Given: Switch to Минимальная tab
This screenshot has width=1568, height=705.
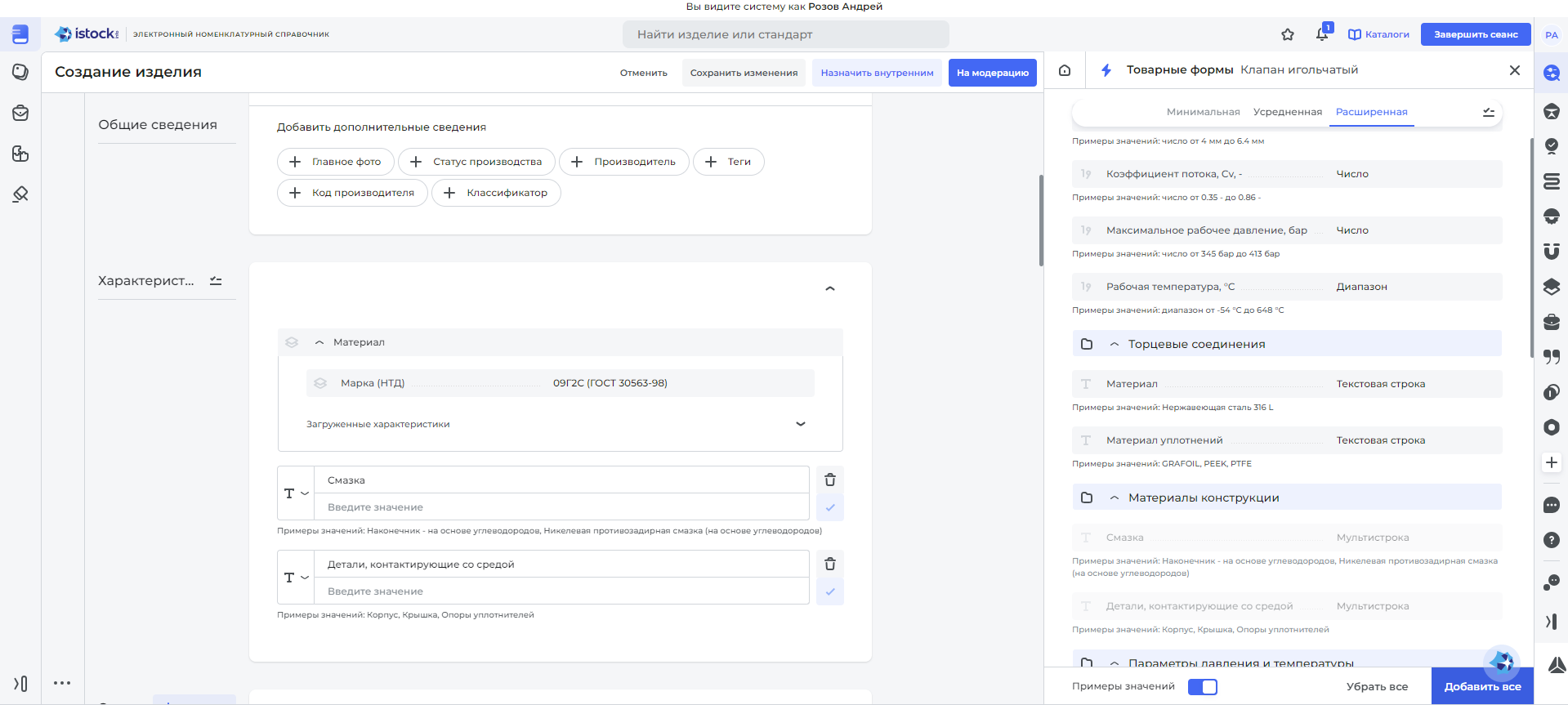Looking at the screenshot, I should click(1203, 112).
